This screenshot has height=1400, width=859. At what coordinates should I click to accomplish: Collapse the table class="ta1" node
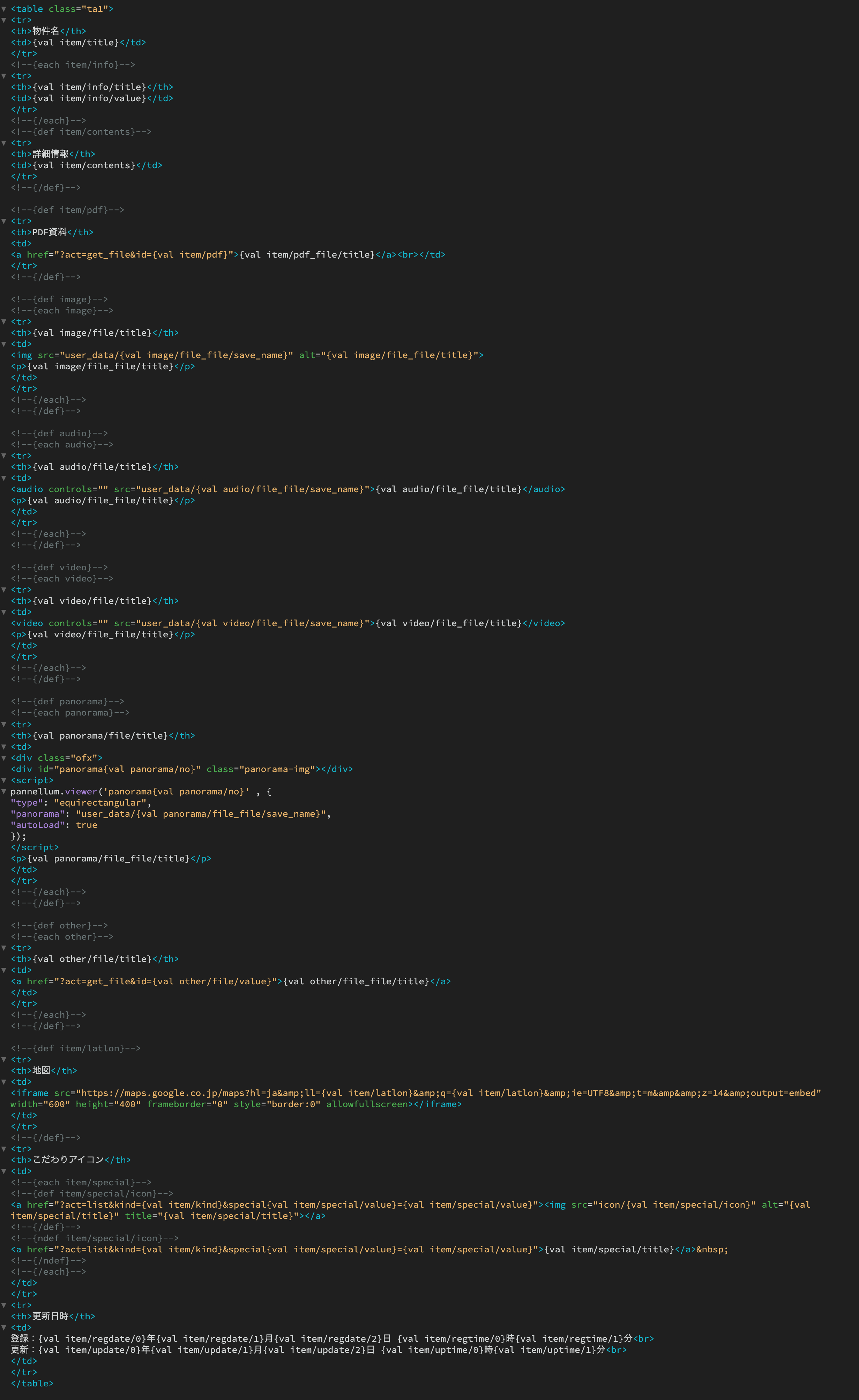[x=4, y=9]
